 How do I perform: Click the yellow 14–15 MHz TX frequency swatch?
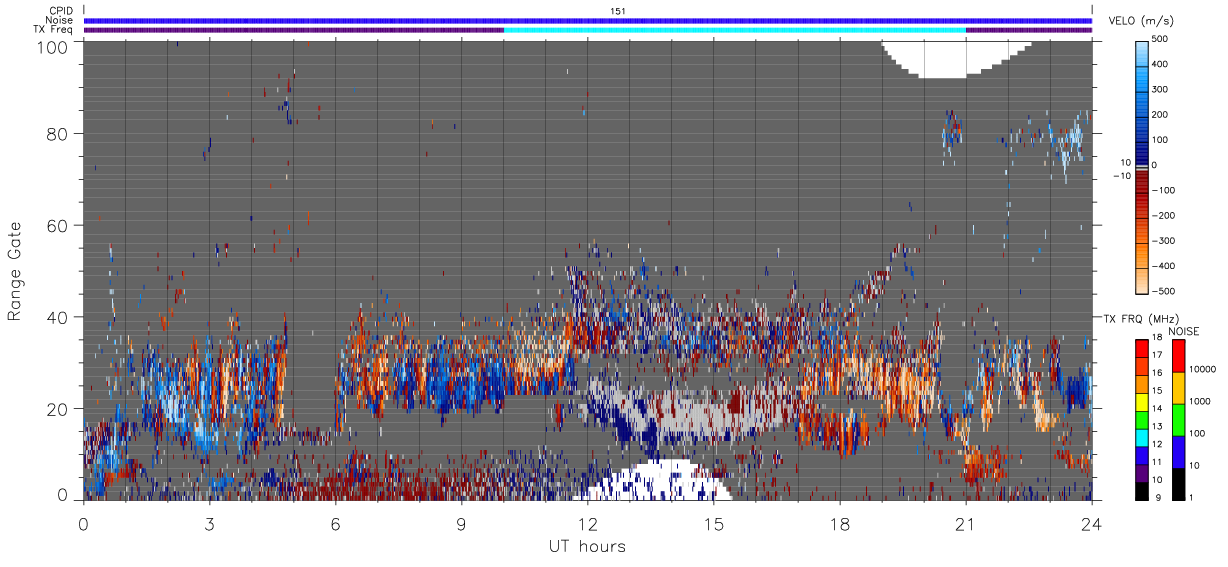pos(1141,400)
